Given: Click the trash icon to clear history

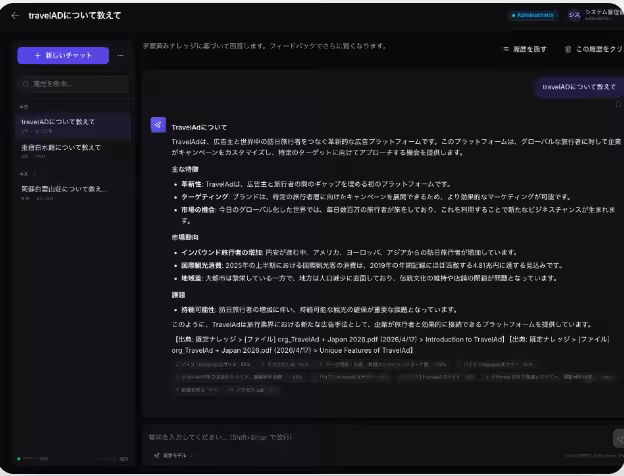Looking at the screenshot, I should click(x=568, y=49).
